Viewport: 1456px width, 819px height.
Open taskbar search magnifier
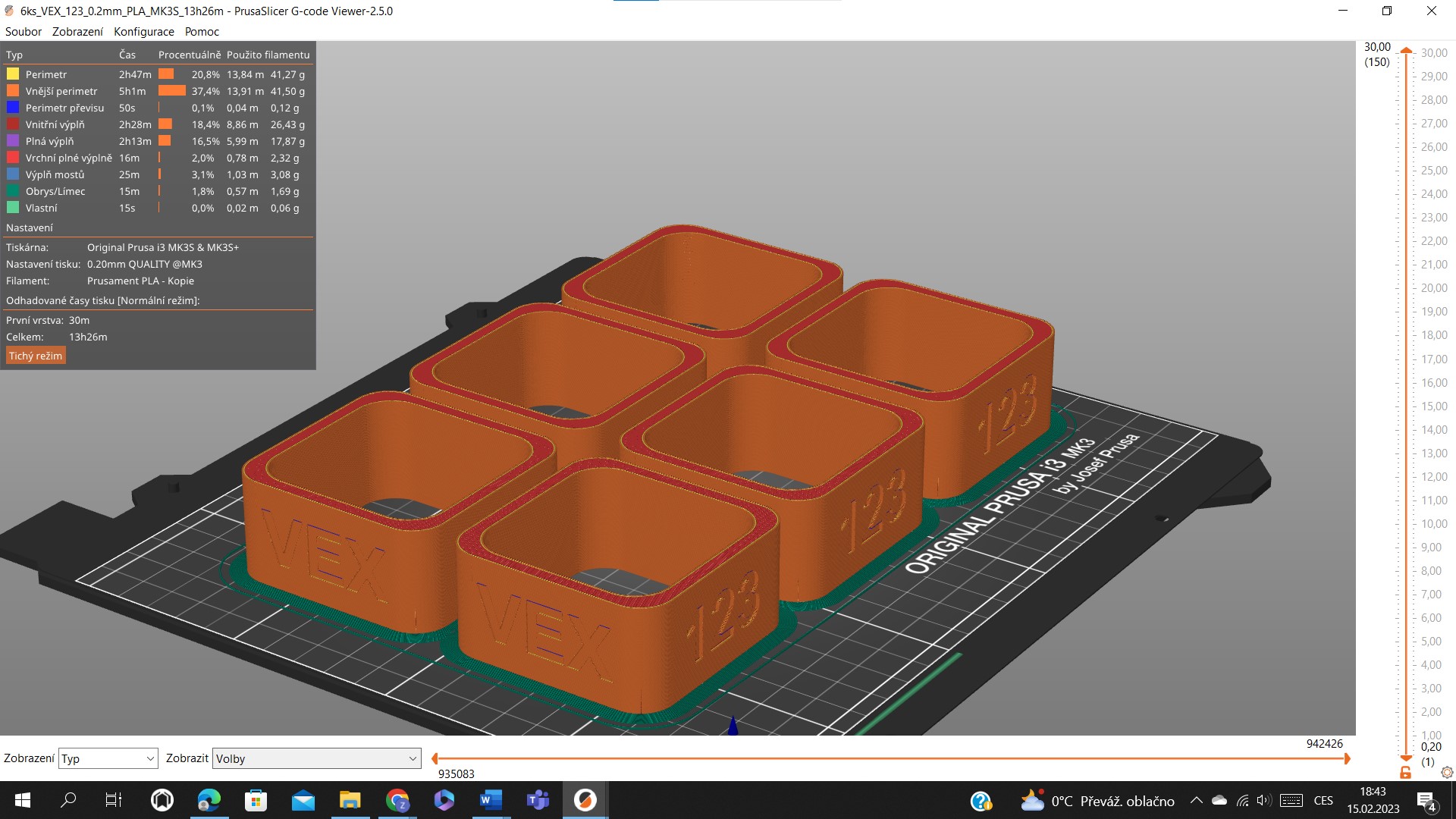click(68, 800)
